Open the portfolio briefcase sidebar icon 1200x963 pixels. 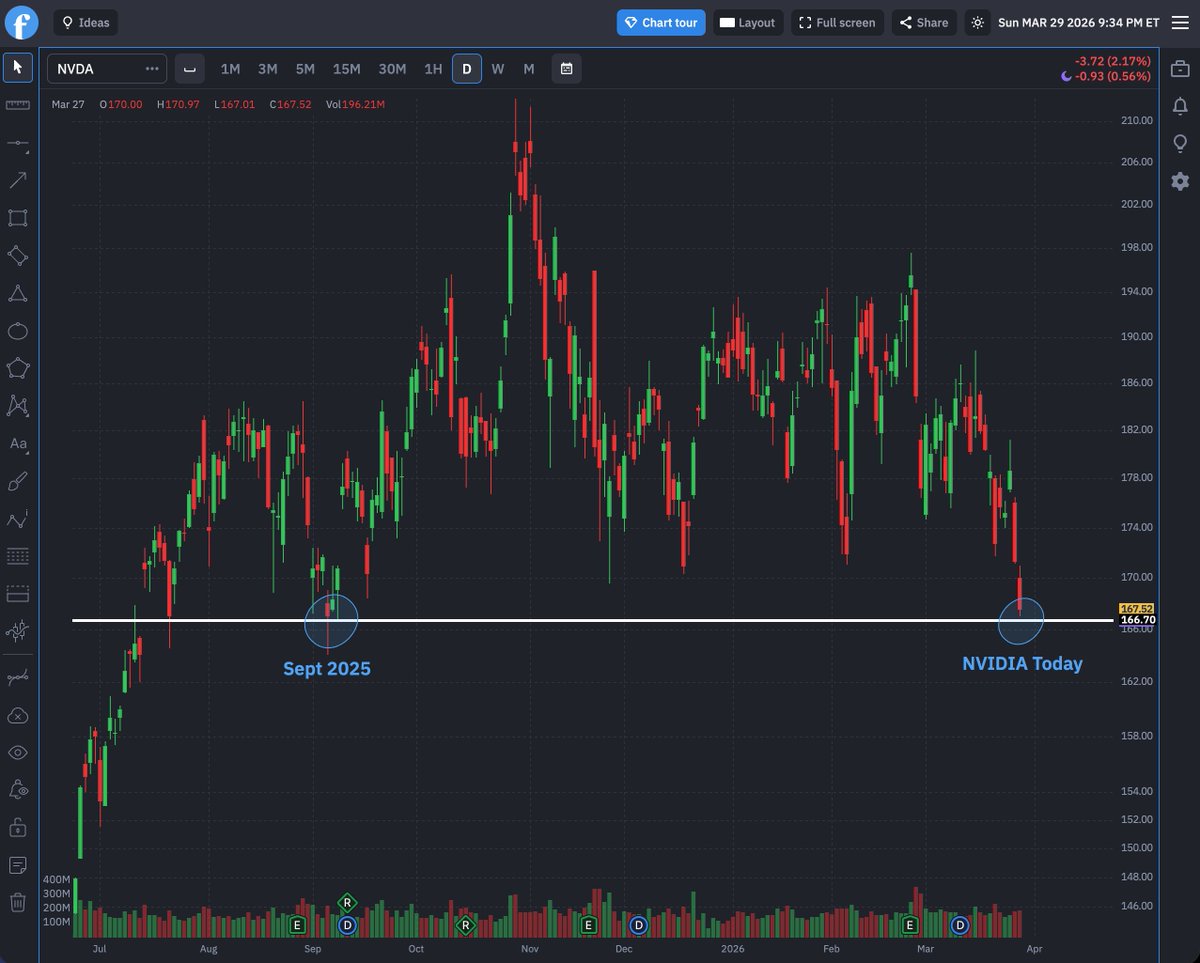tap(1180, 69)
